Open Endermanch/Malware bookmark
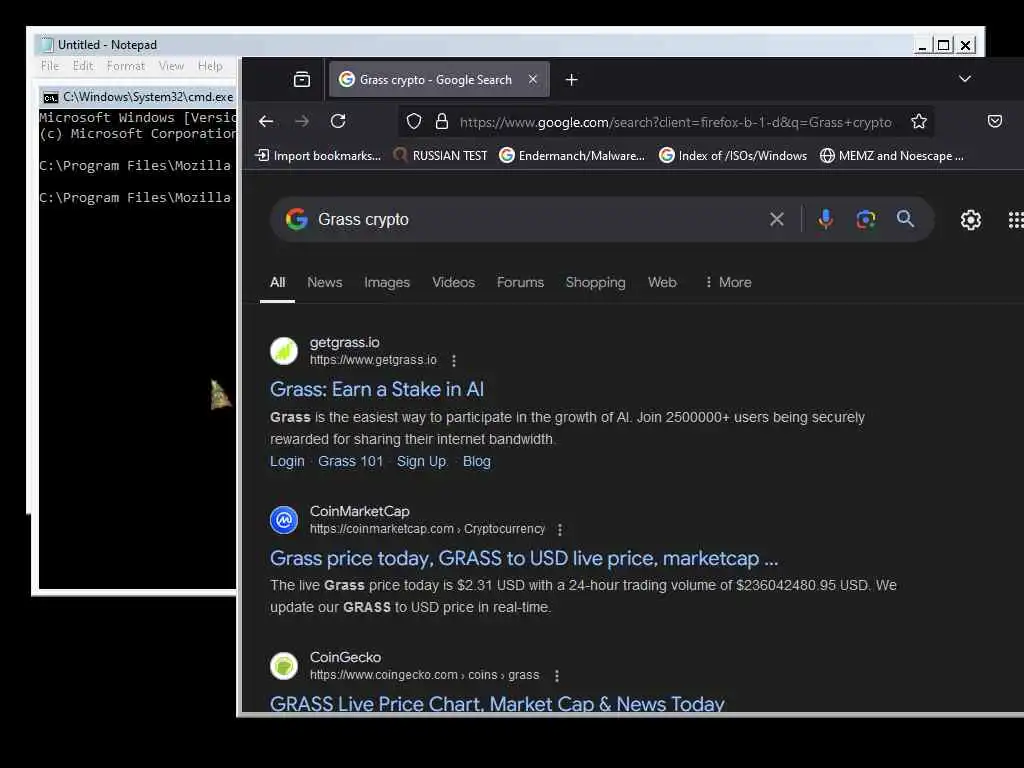 (572, 155)
